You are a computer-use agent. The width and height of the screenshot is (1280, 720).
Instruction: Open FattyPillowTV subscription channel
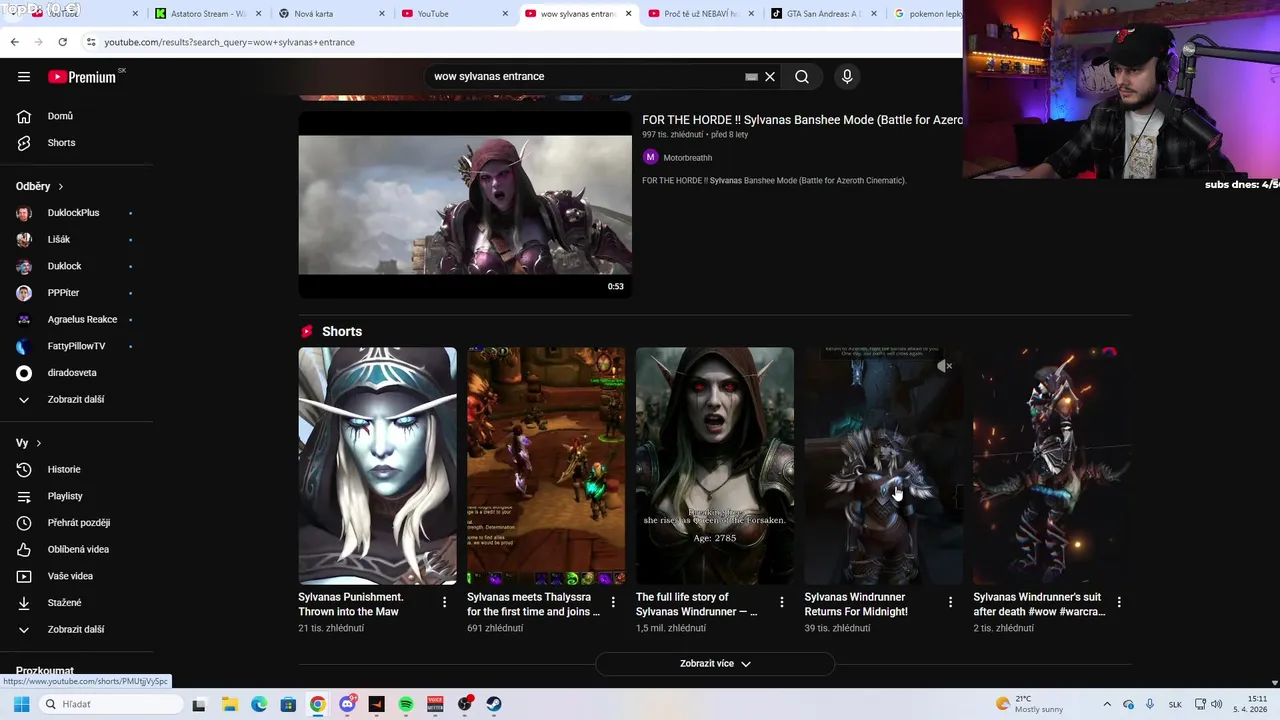pyautogui.click(x=77, y=346)
